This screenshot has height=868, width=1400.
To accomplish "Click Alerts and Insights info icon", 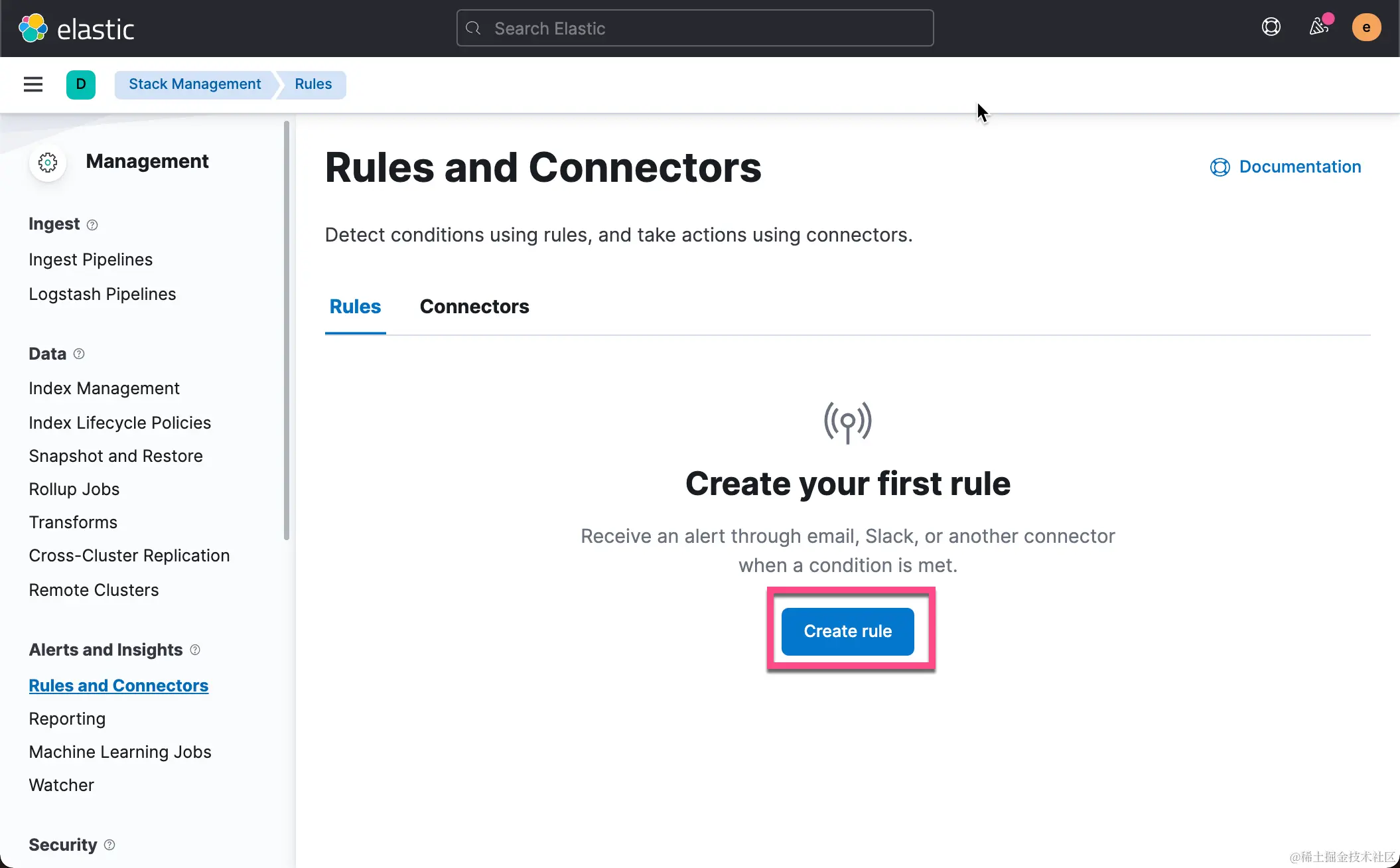I will click(x=195, y=650).
